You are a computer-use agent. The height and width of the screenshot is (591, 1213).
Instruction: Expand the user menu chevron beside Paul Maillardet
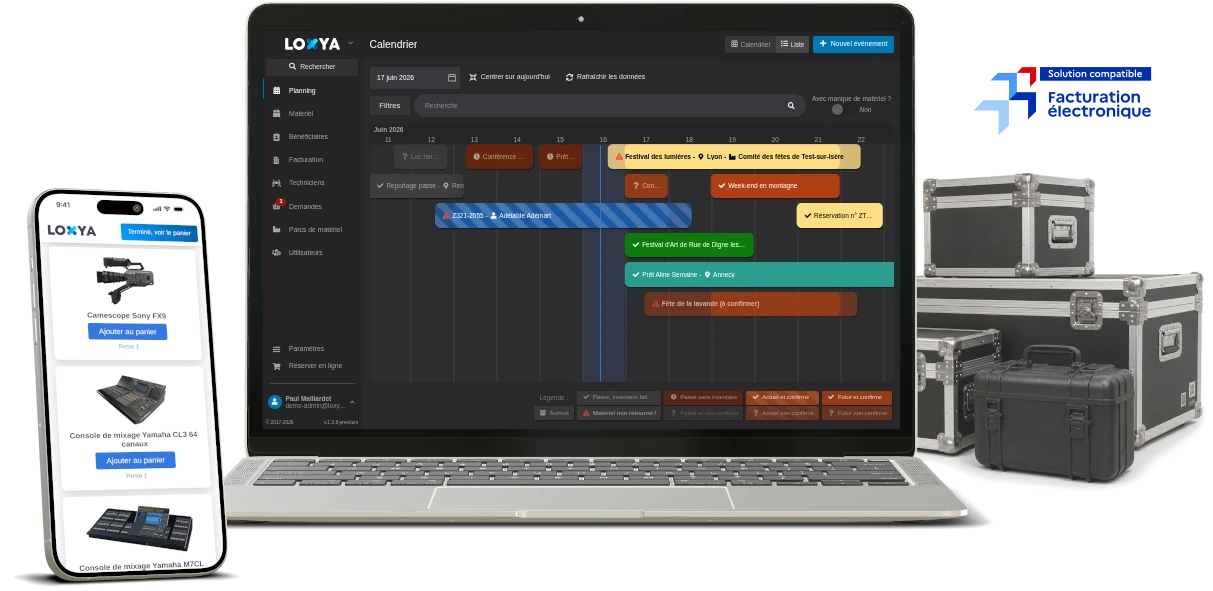(352, 402)
